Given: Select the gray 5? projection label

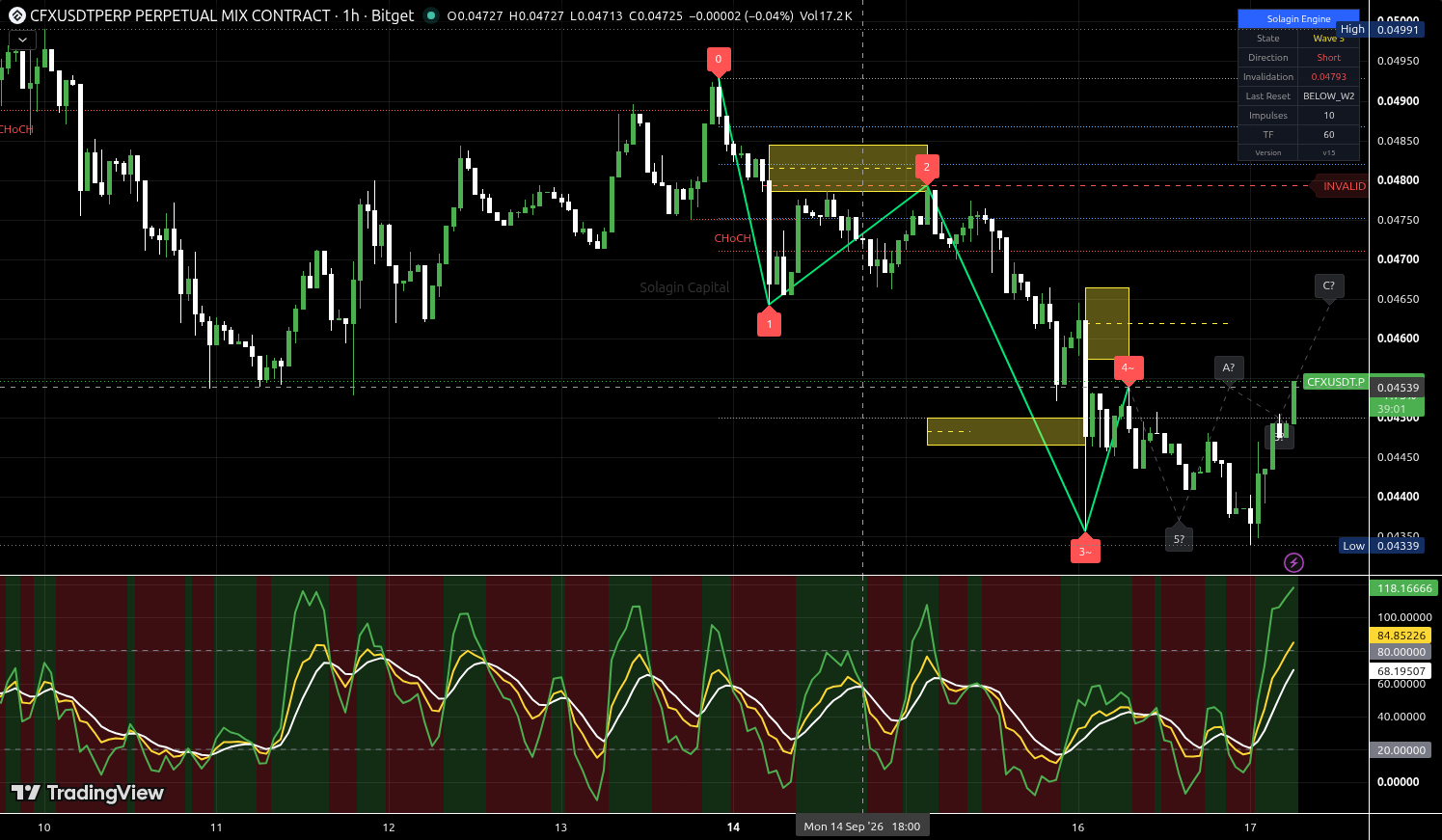Looking at the screenshot, I should 1179,539.
